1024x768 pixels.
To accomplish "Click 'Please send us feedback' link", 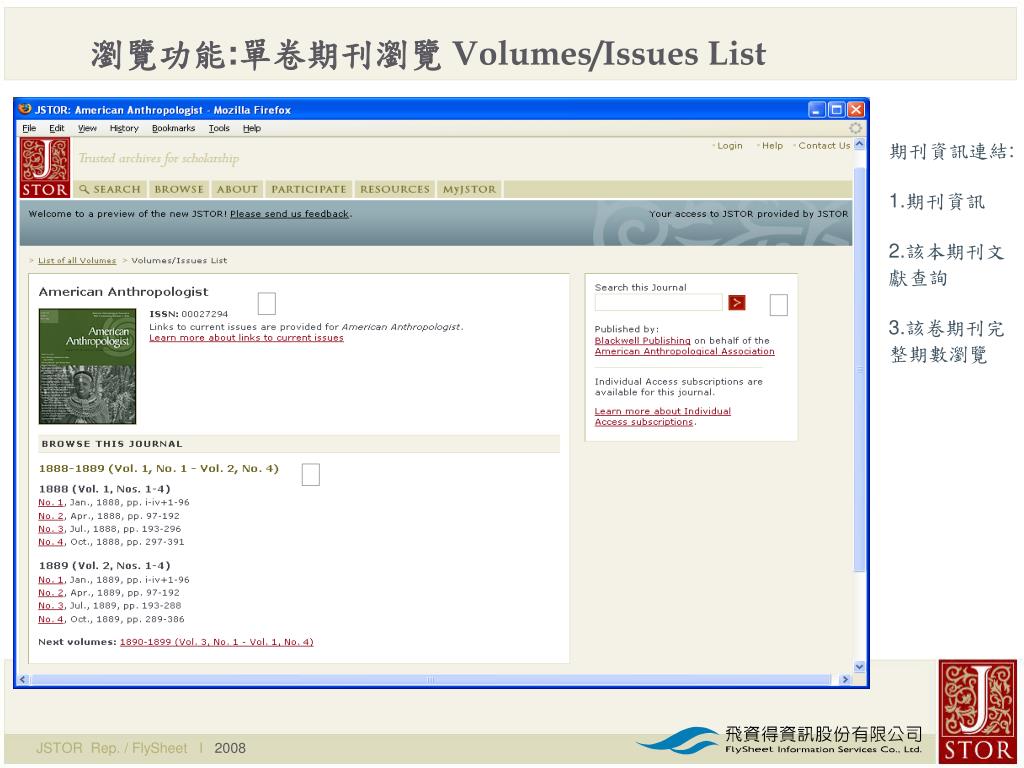I will coord(289,214).
